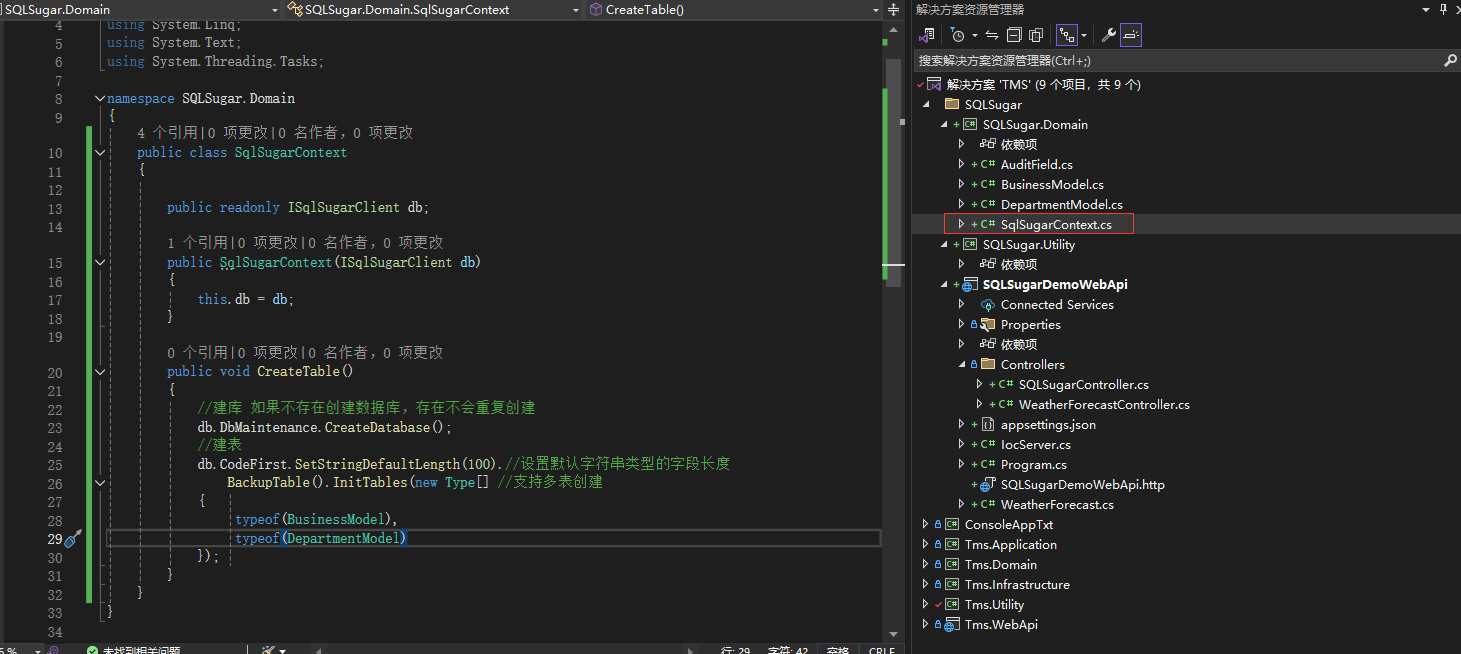
Task: Select the Tms.Utility project
Action: pyautogui.click(x=994, y=605)
